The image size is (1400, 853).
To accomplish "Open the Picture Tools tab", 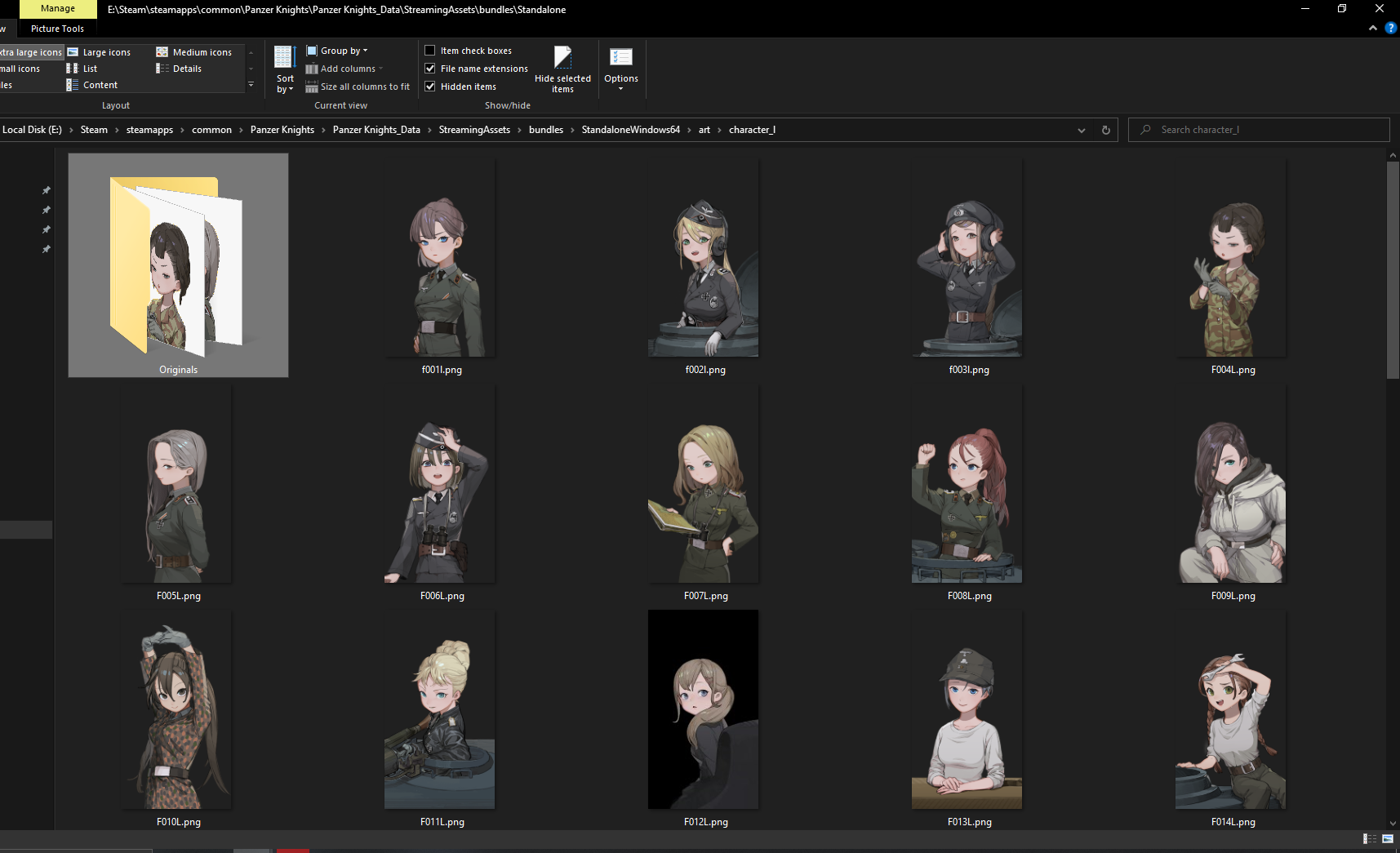I will coord(57,29).
